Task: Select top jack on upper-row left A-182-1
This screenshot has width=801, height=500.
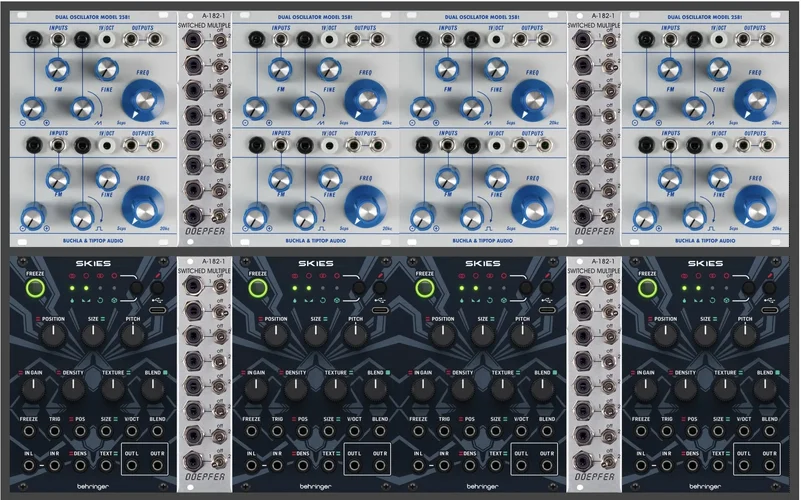Action: click(193, 39)
